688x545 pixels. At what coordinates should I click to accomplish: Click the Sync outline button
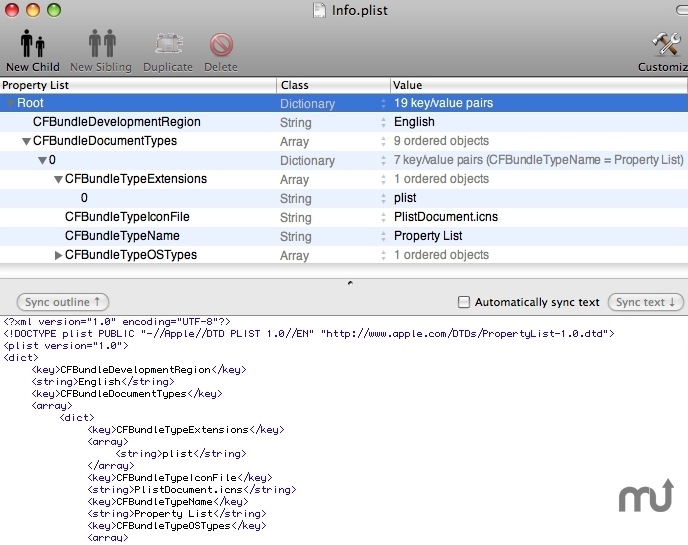click(63, 302)
